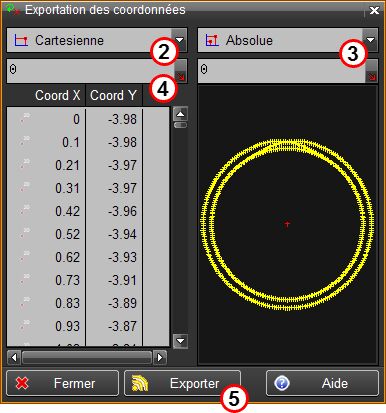Click red arrow button of left field
Image resolution: width=386 pixels, height=413 pixels.
click(181, 71)
